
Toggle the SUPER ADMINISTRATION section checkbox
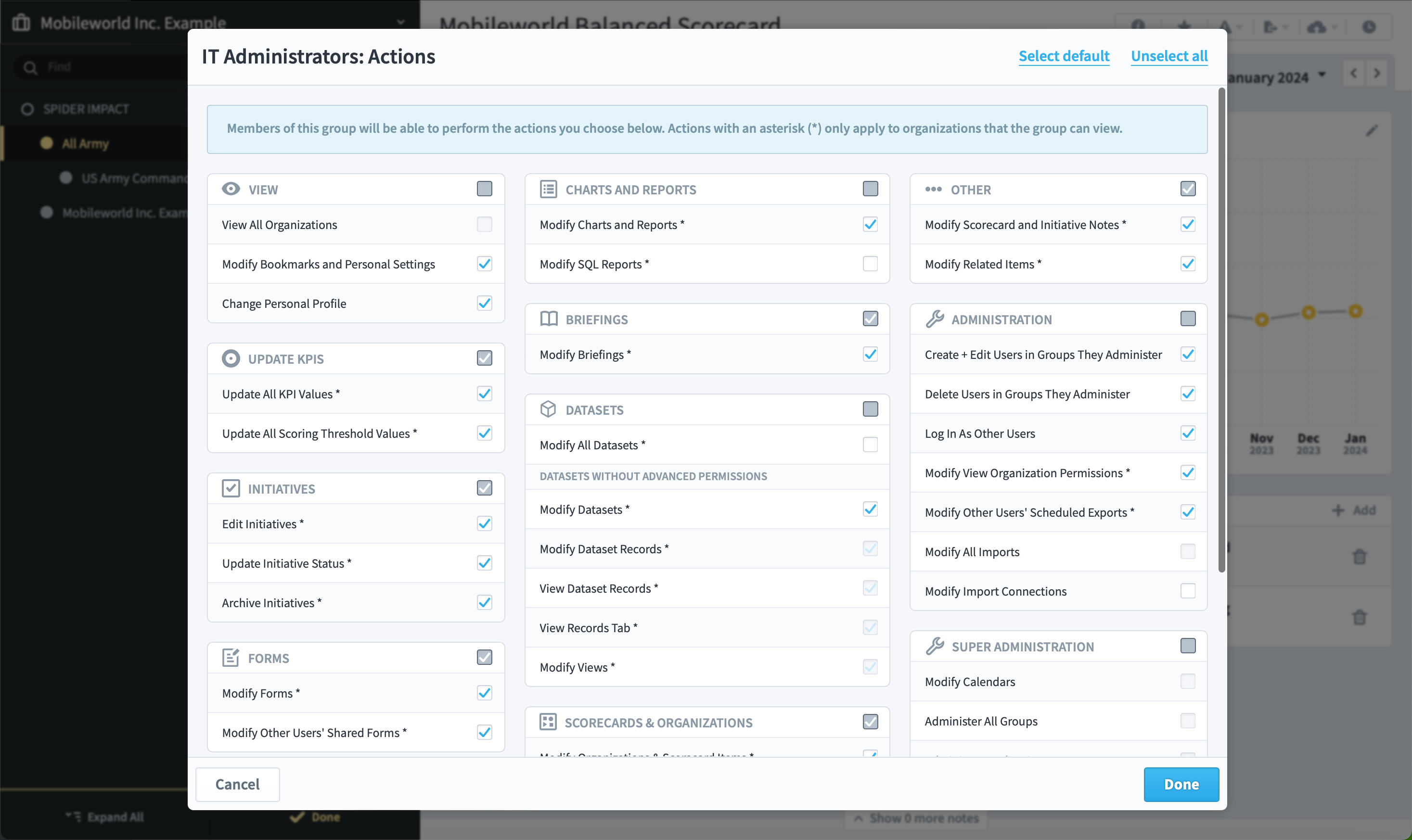pyautogui.click(x=1188, y=646)
